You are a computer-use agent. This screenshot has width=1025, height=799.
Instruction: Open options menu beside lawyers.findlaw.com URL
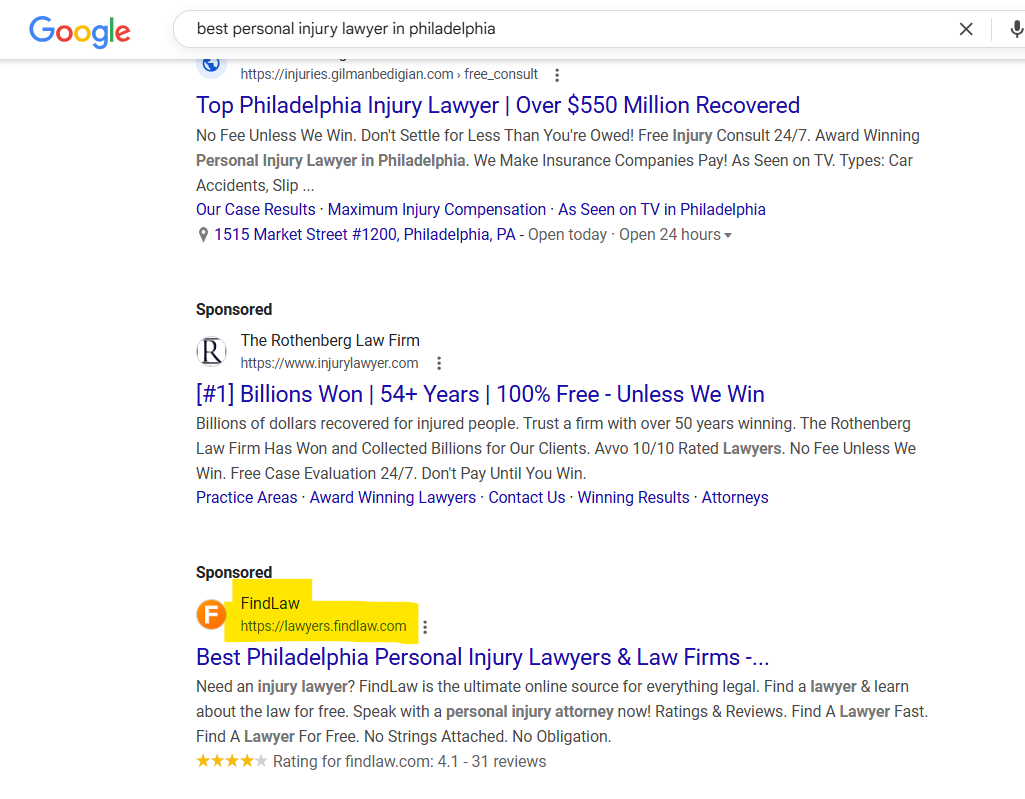425,627
